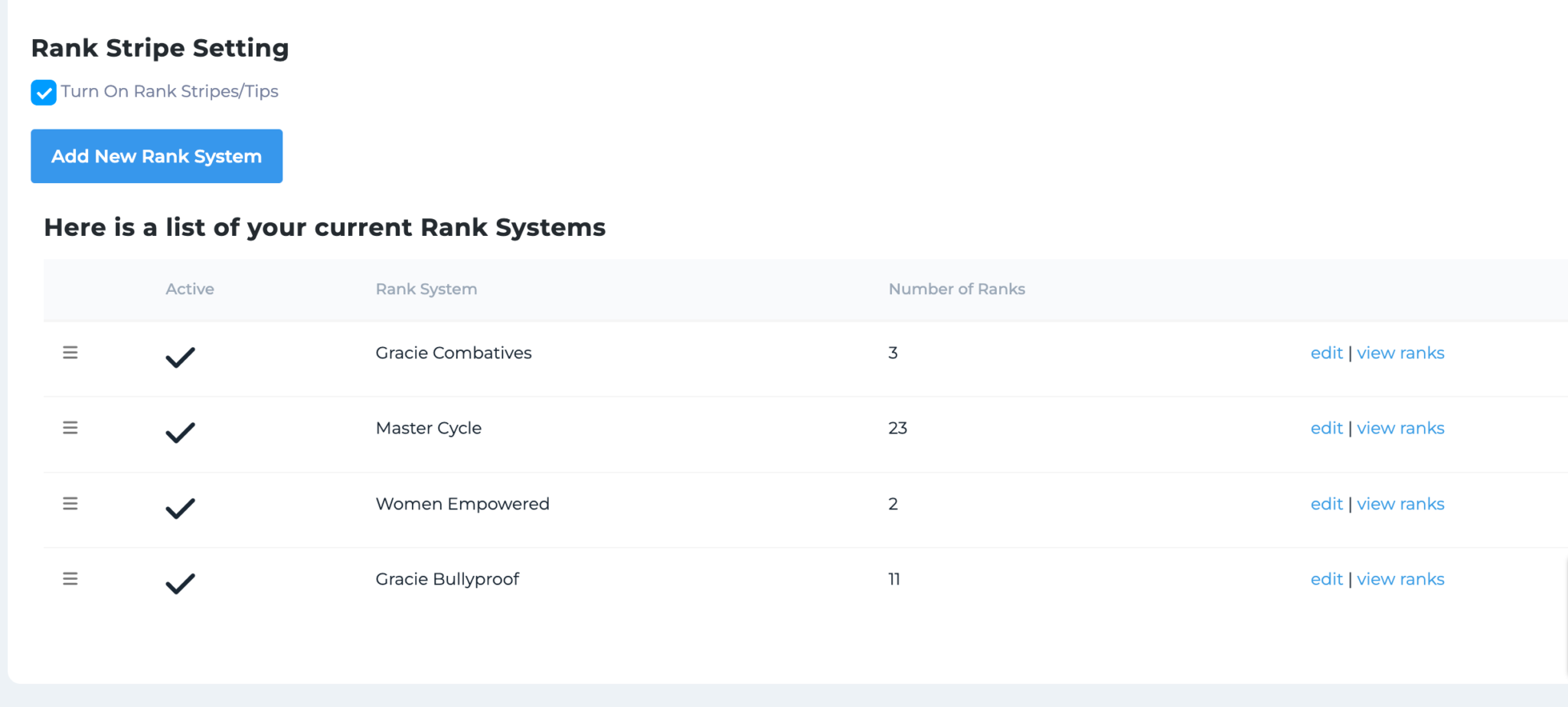The image size is (1568, 707).
Task: View ranks for Master Cycle
Action: [1400, 428]
